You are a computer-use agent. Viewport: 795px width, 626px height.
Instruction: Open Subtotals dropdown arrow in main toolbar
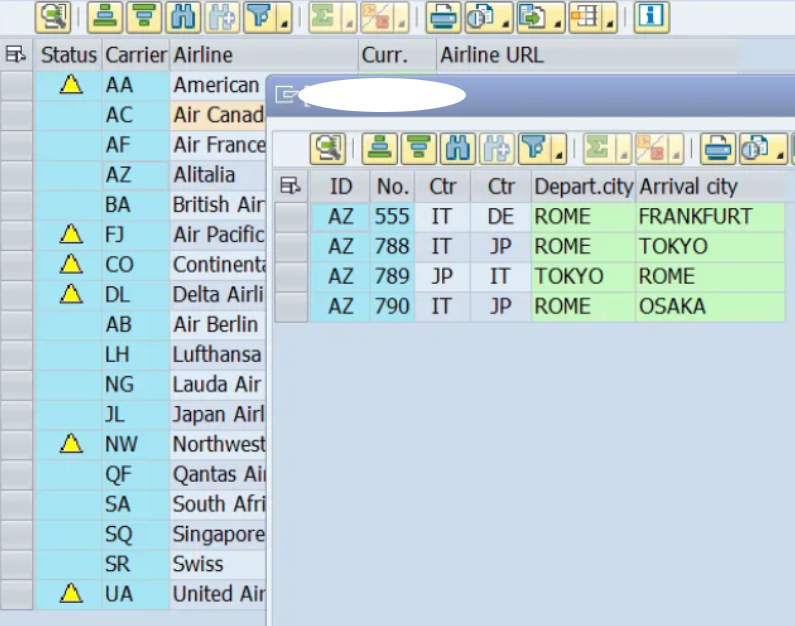point(401,17)
